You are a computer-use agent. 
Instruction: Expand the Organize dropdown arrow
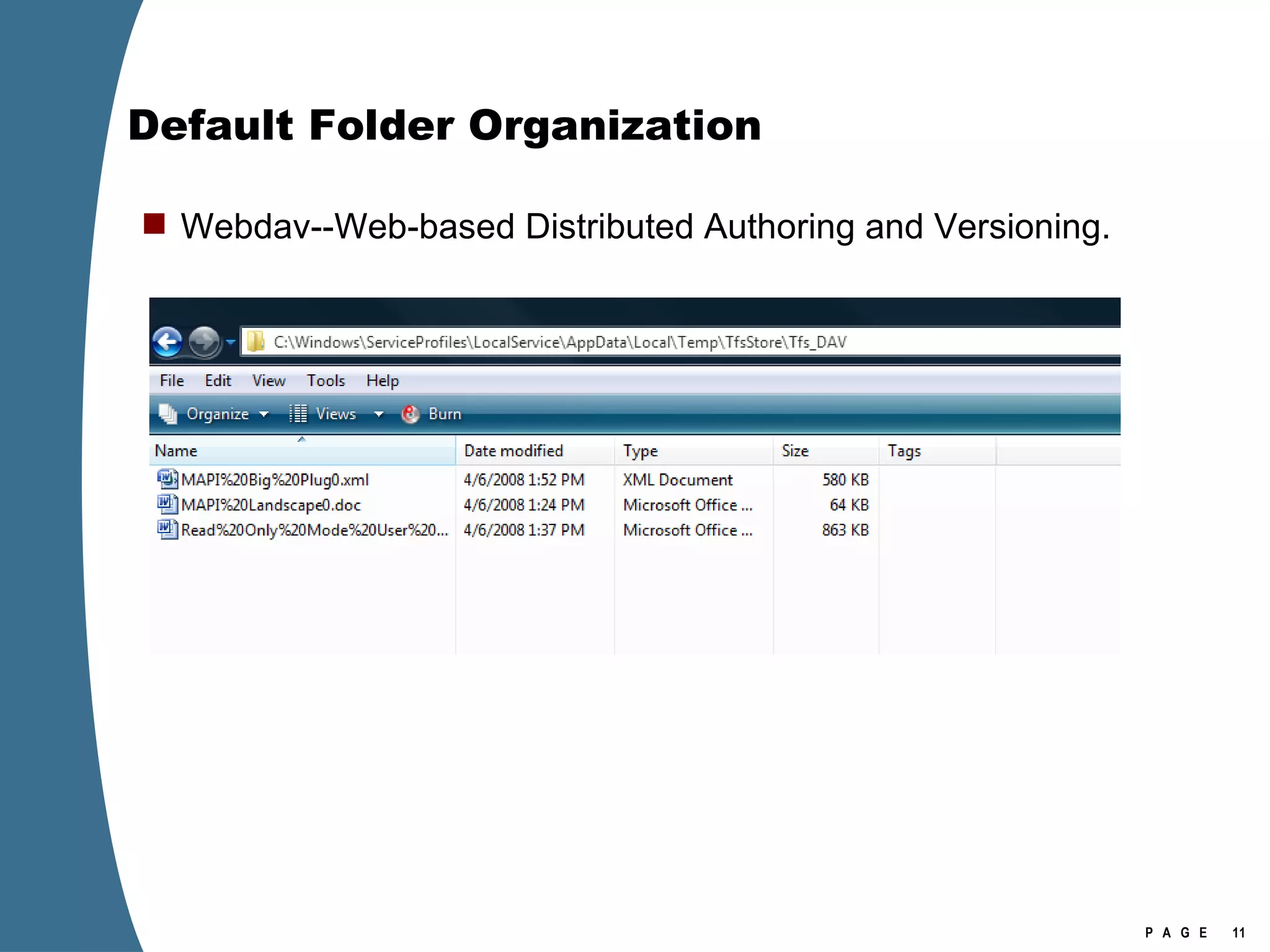tap(264, 414)
